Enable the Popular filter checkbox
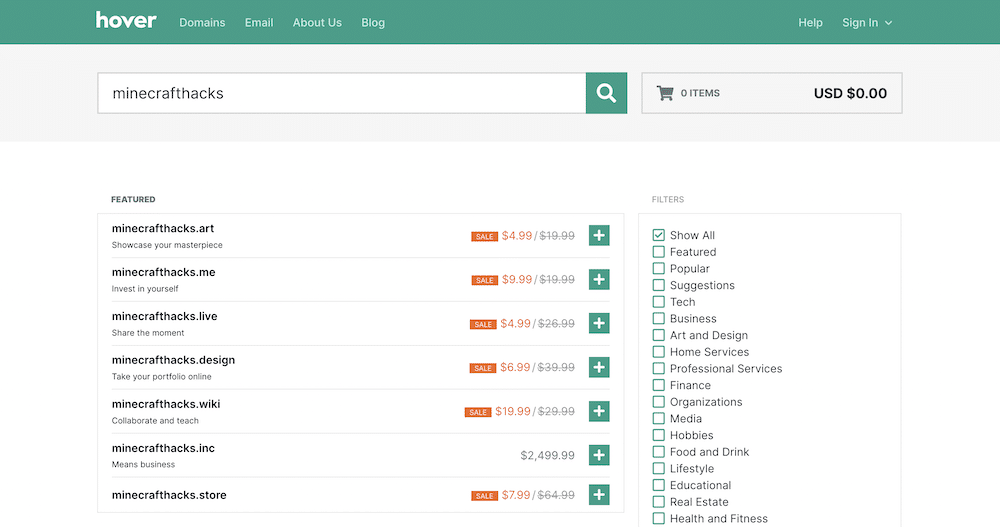1000x527 pixels. 659,268
